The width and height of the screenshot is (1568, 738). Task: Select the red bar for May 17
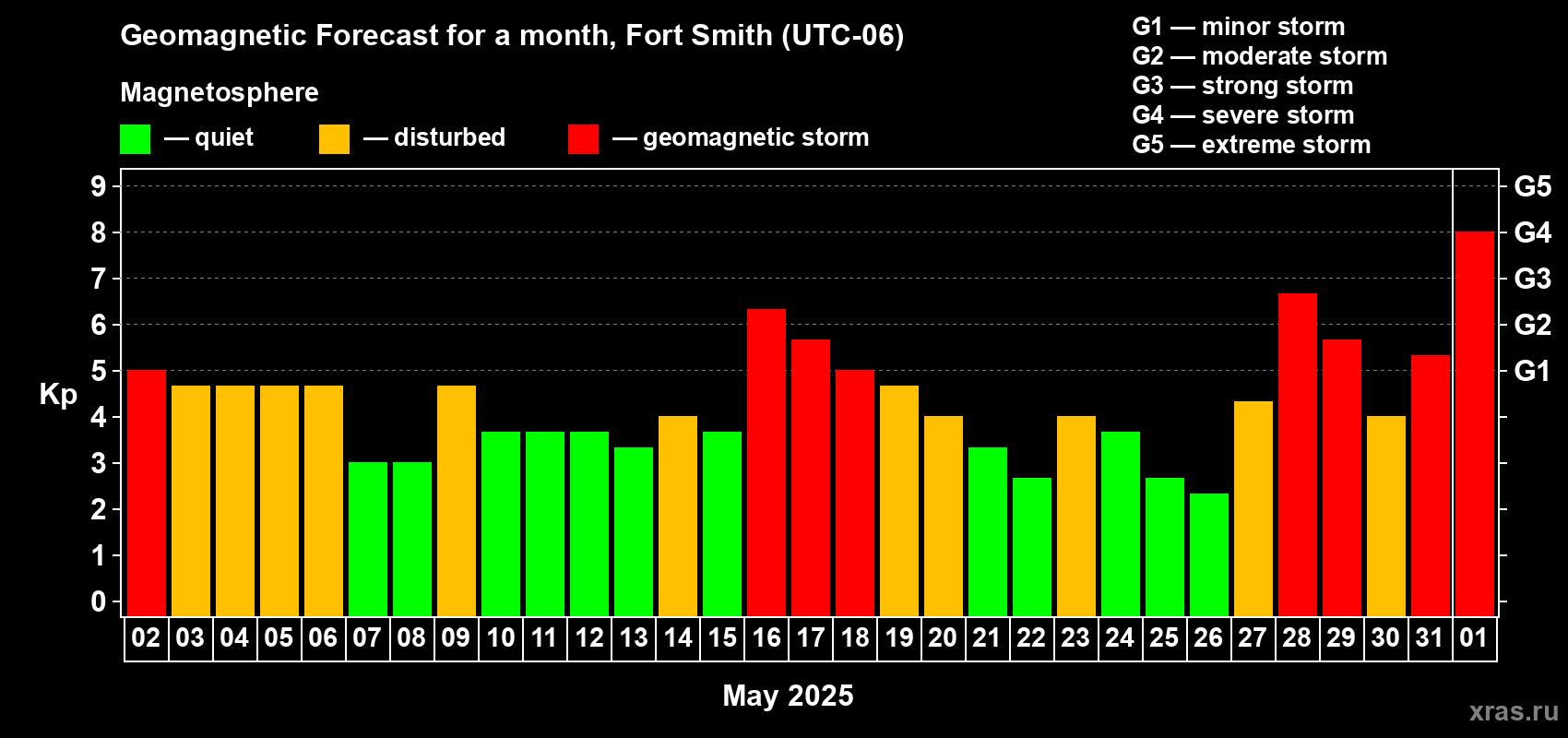811,478
